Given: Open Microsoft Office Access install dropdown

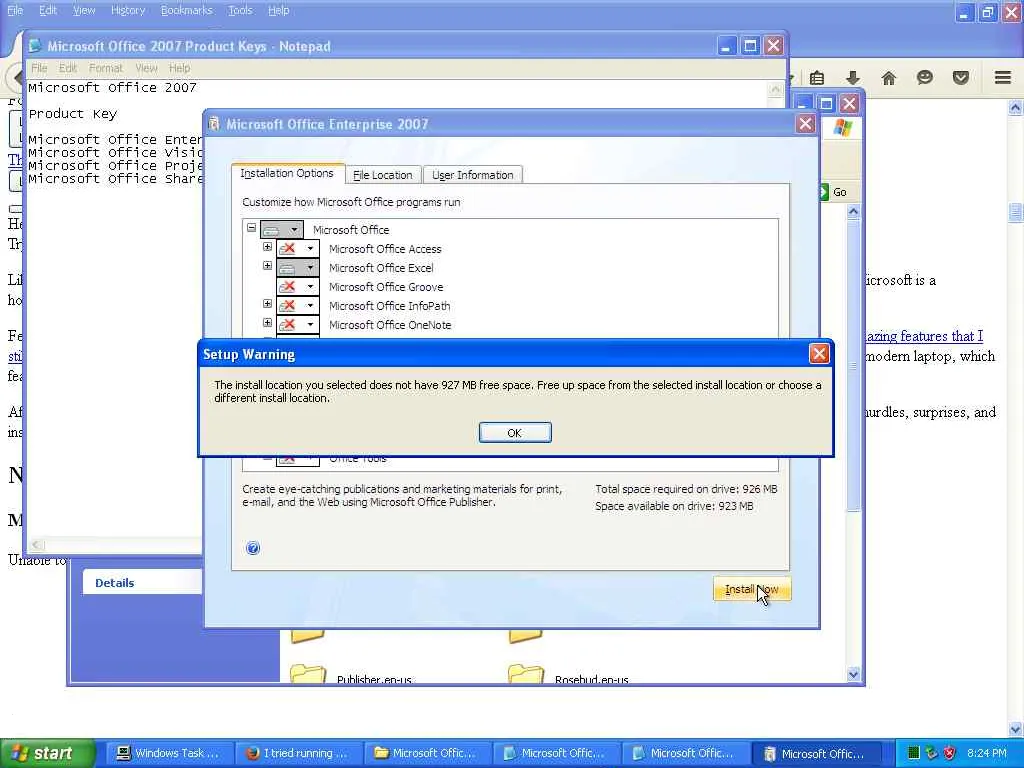Looking at the screenshot, I should (311, 249).
